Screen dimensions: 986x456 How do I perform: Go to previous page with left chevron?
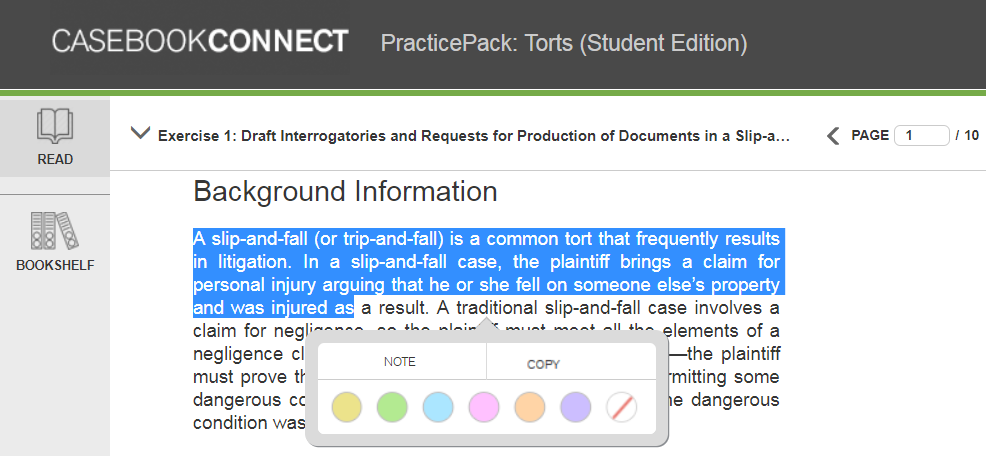tap(833, 135)
